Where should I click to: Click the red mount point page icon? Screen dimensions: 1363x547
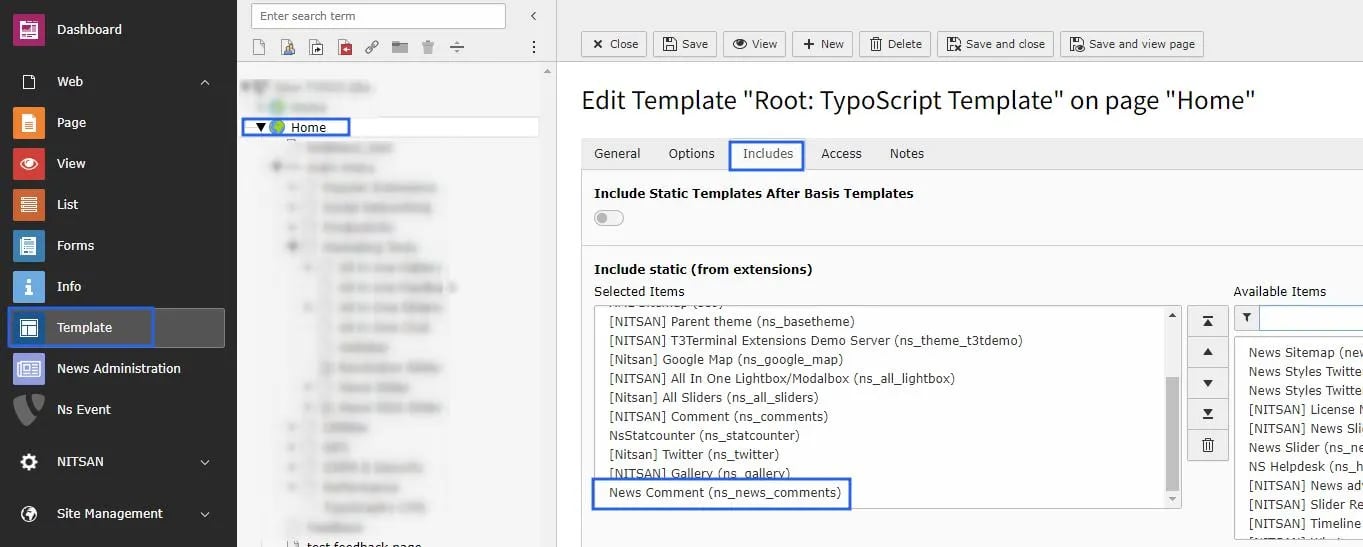tap(345, 47)
